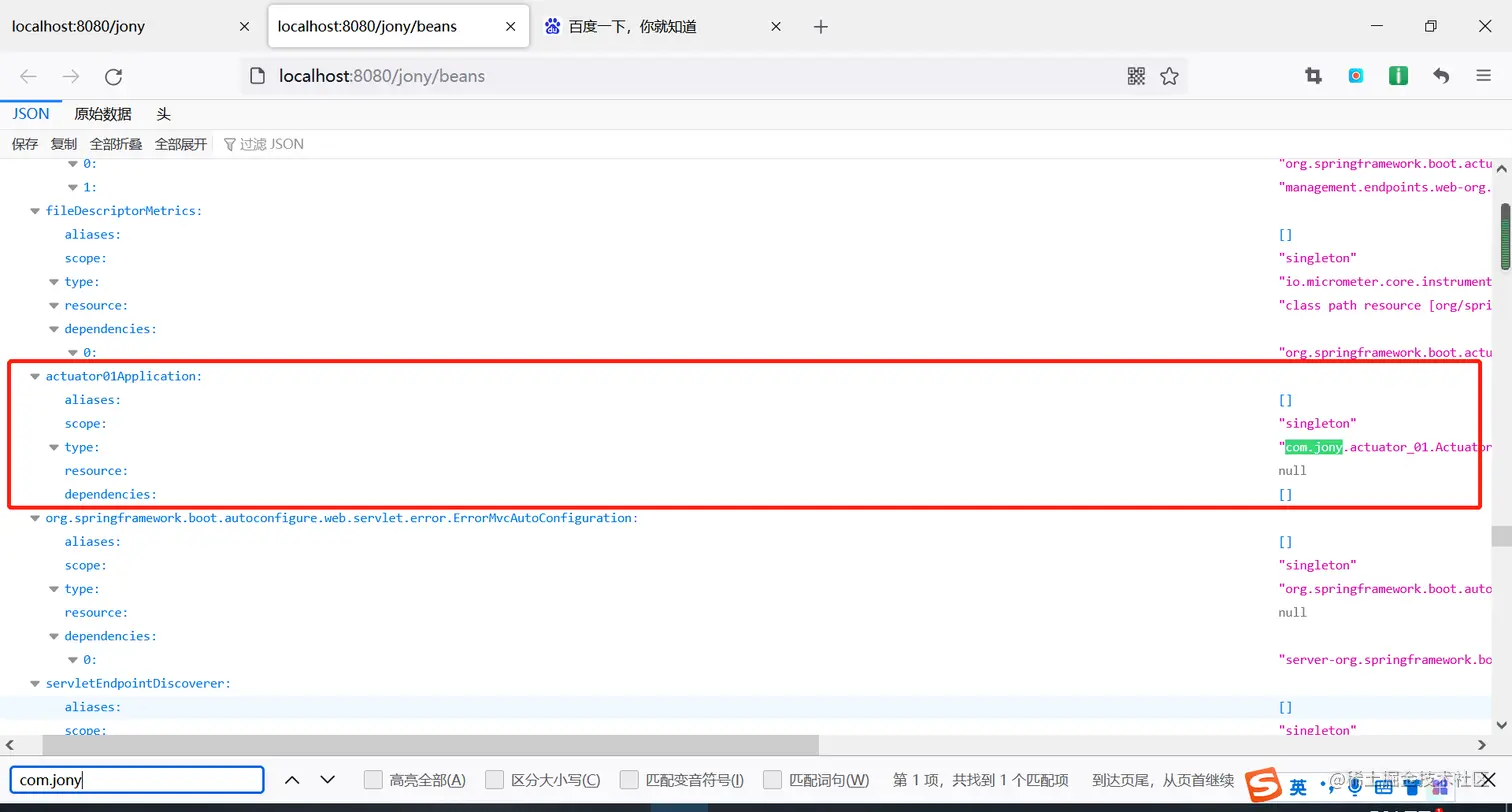Collapse dependencies under ErrorMvcAutoConfiguration
This screenshot has width=1512, height=812.
point(54,636)
